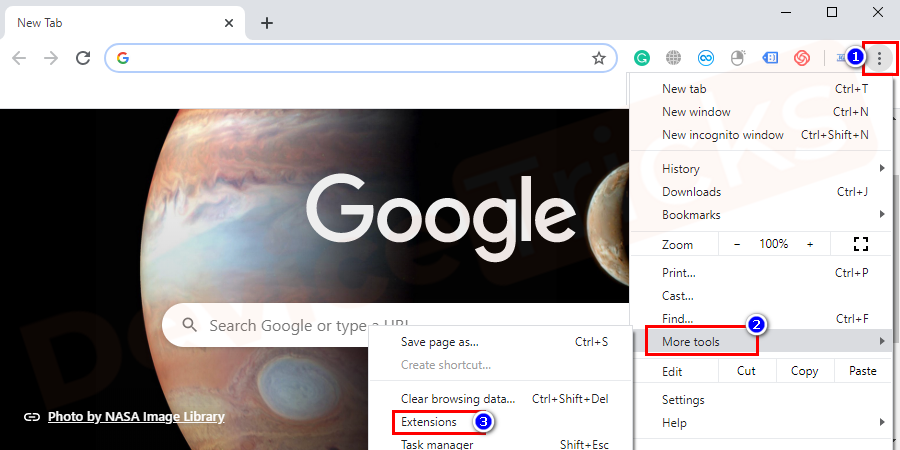Reload the page

click(83, 57)
